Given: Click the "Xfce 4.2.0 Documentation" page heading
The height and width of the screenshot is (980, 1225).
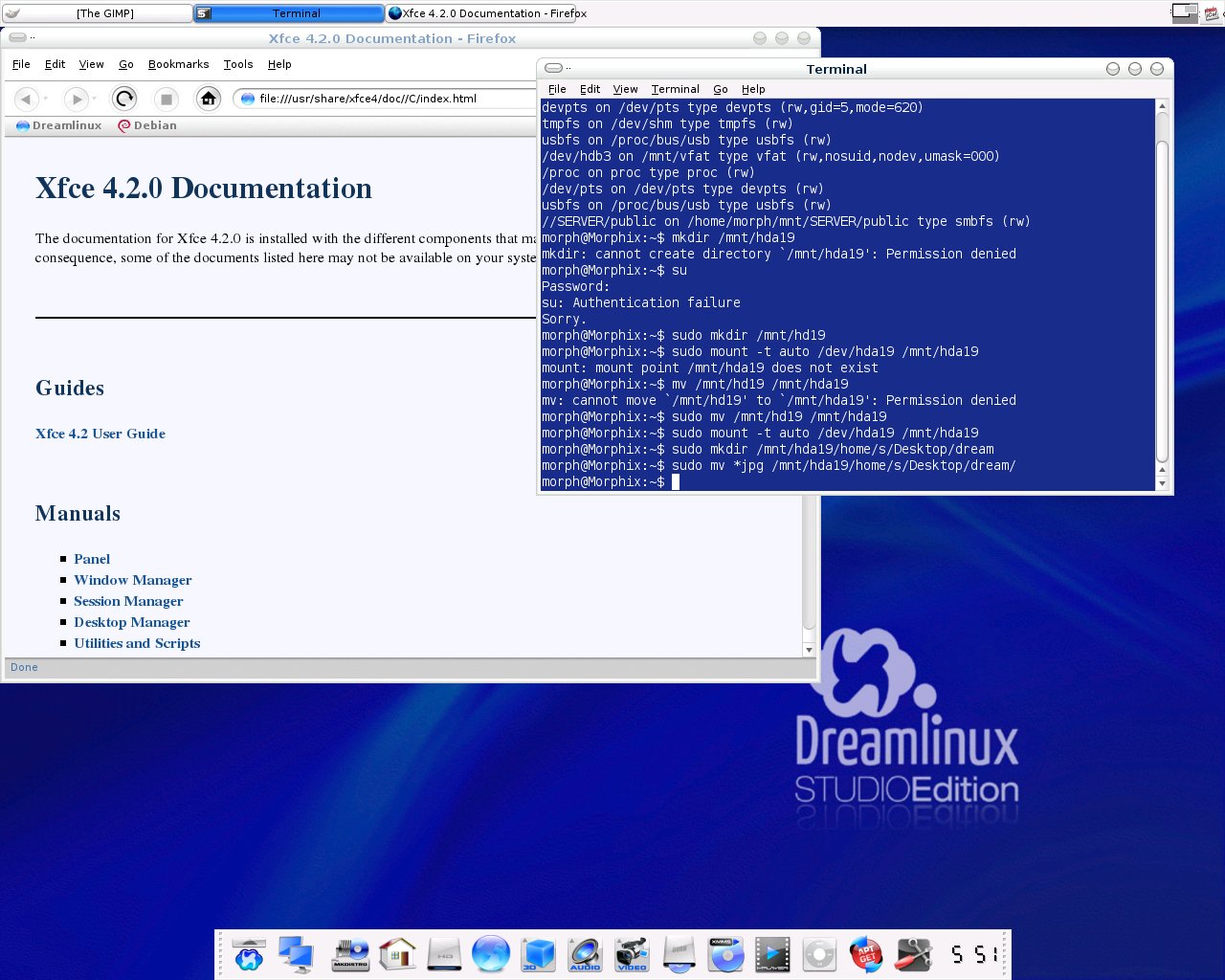Looking at the screenshot, I should [x=204, y=189].
